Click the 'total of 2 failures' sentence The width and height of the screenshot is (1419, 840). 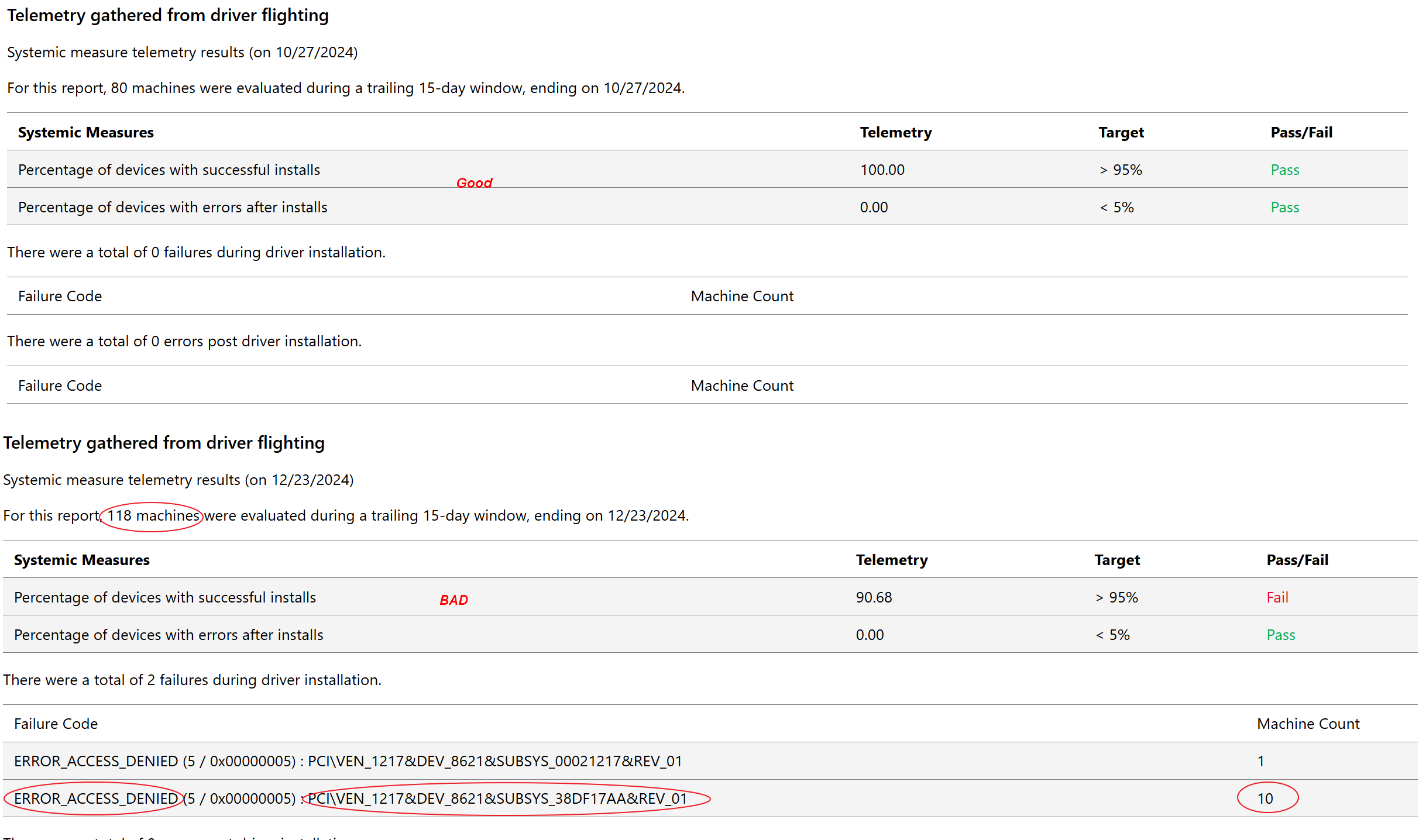(192, 680)
